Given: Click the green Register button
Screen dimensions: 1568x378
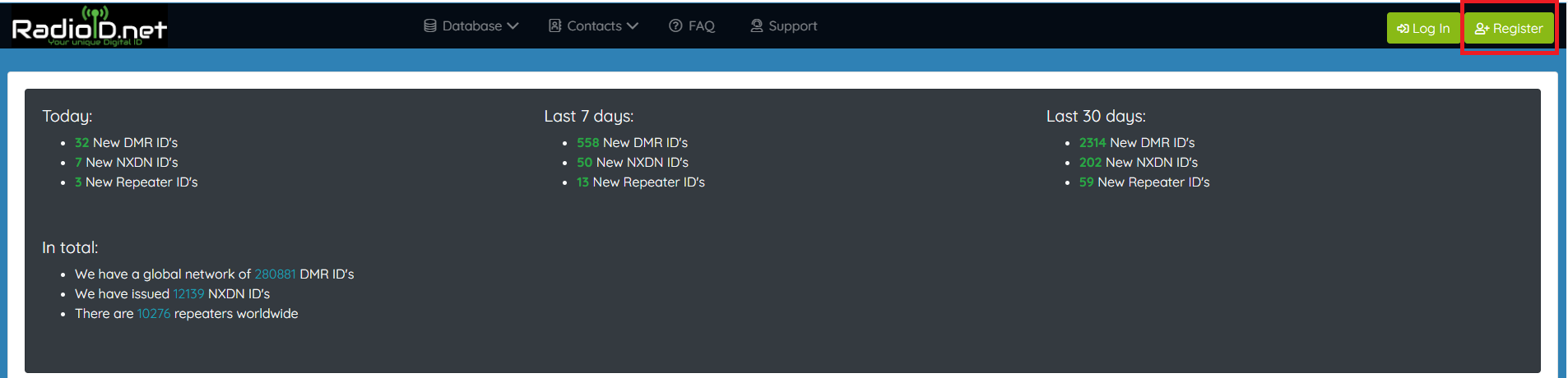Looking at the screenshot, I should [1509, 28].
